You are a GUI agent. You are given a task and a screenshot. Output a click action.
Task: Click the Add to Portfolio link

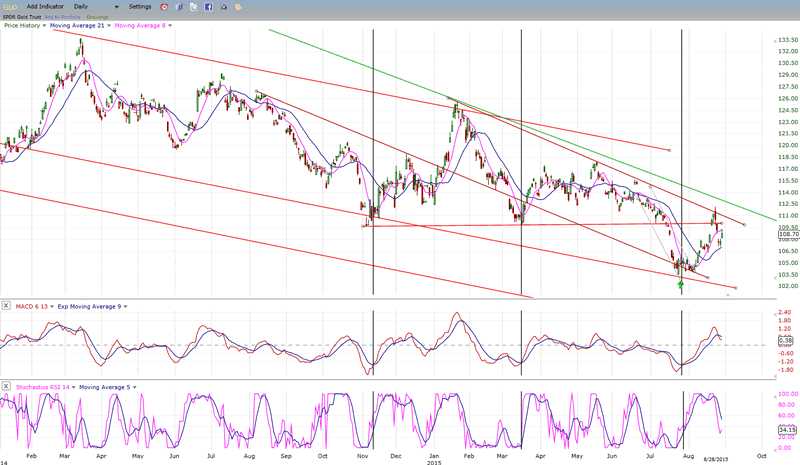click(60, 15)
